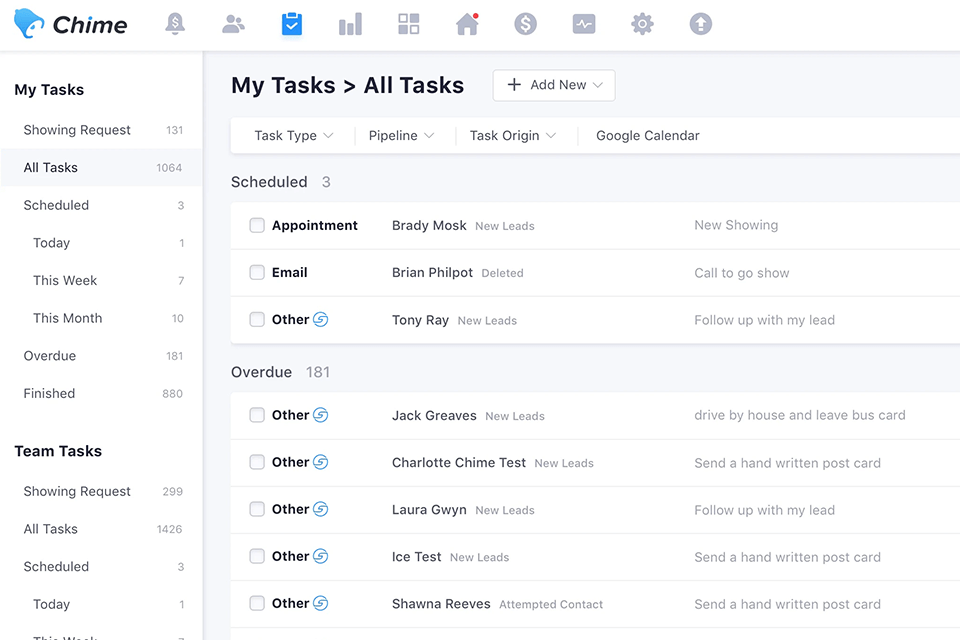This screenshot has height=640, width=960.
Task: Open the bar chart reporting icon
Action: pos(350,24)
